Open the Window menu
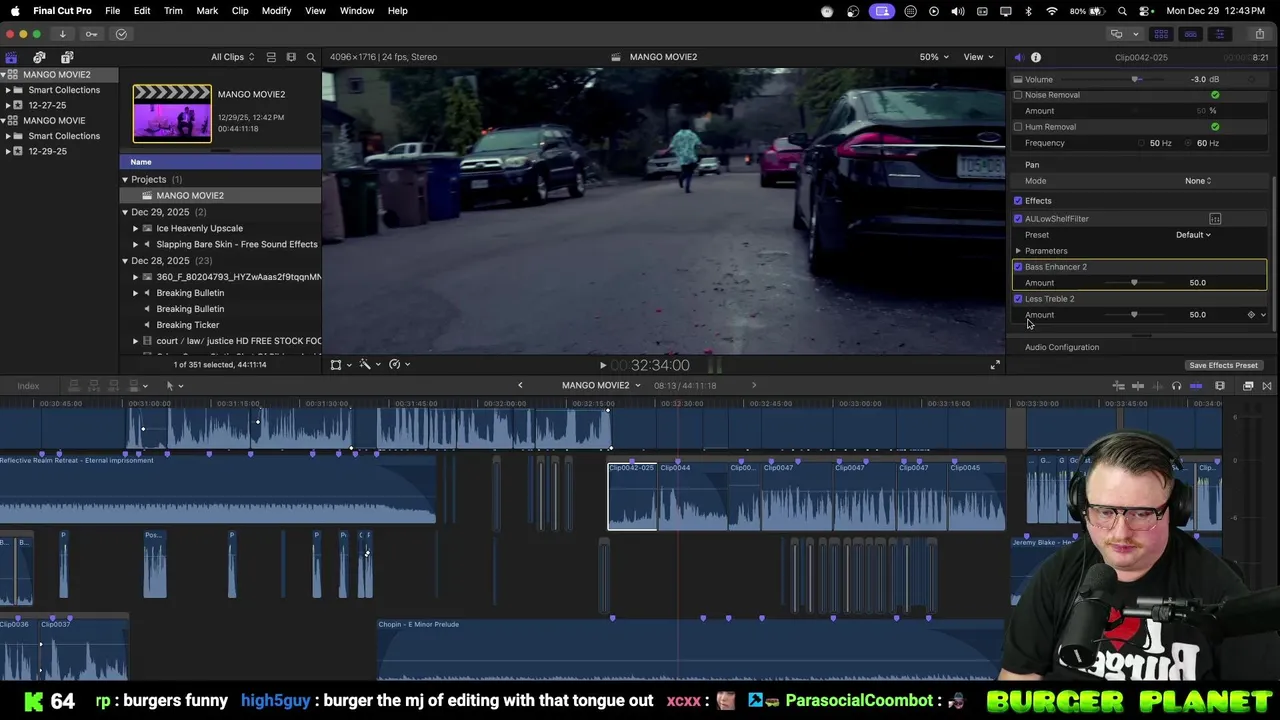 pos(357,11)
